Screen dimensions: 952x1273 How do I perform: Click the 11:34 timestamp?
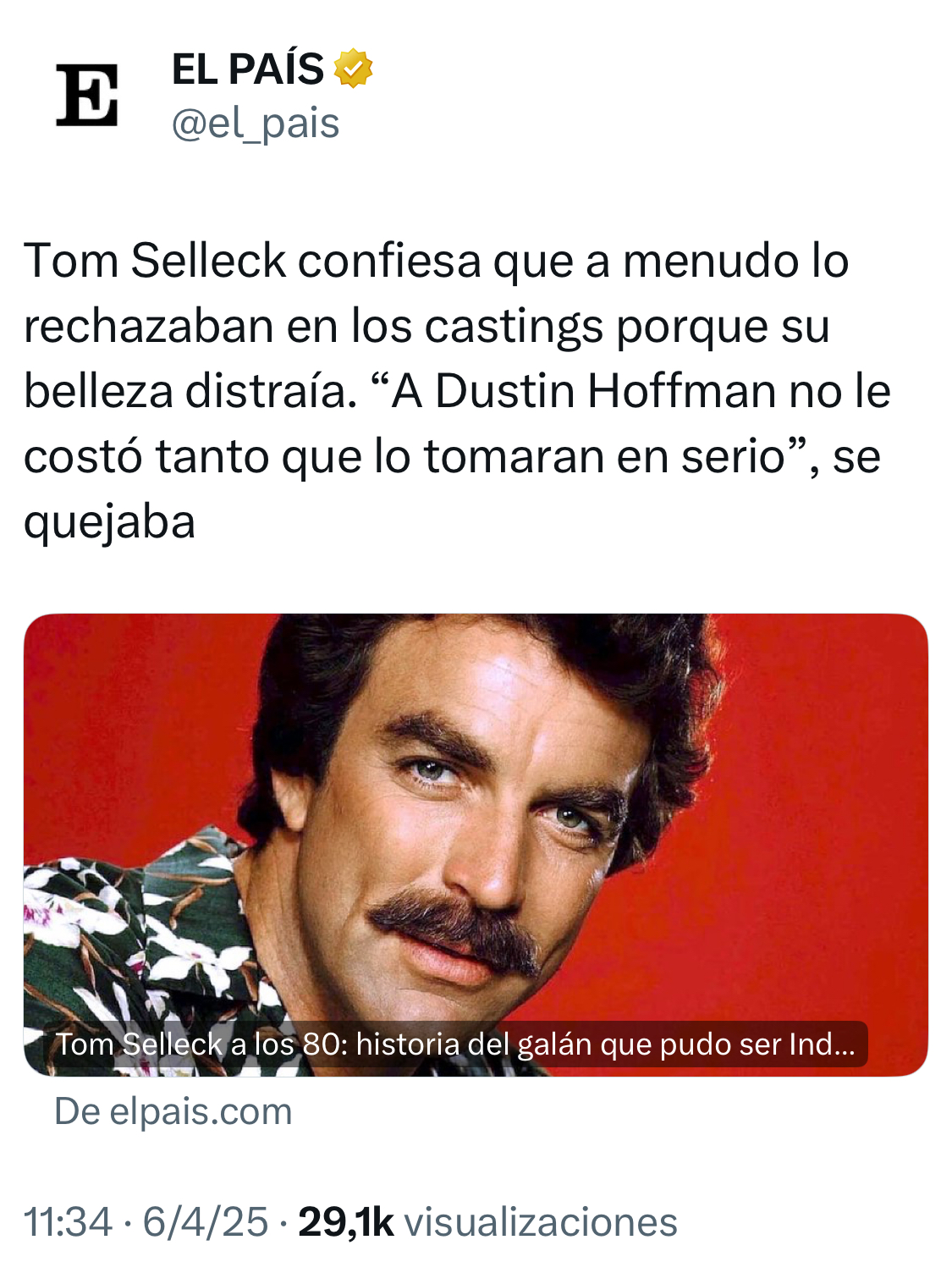[68, 1222]
